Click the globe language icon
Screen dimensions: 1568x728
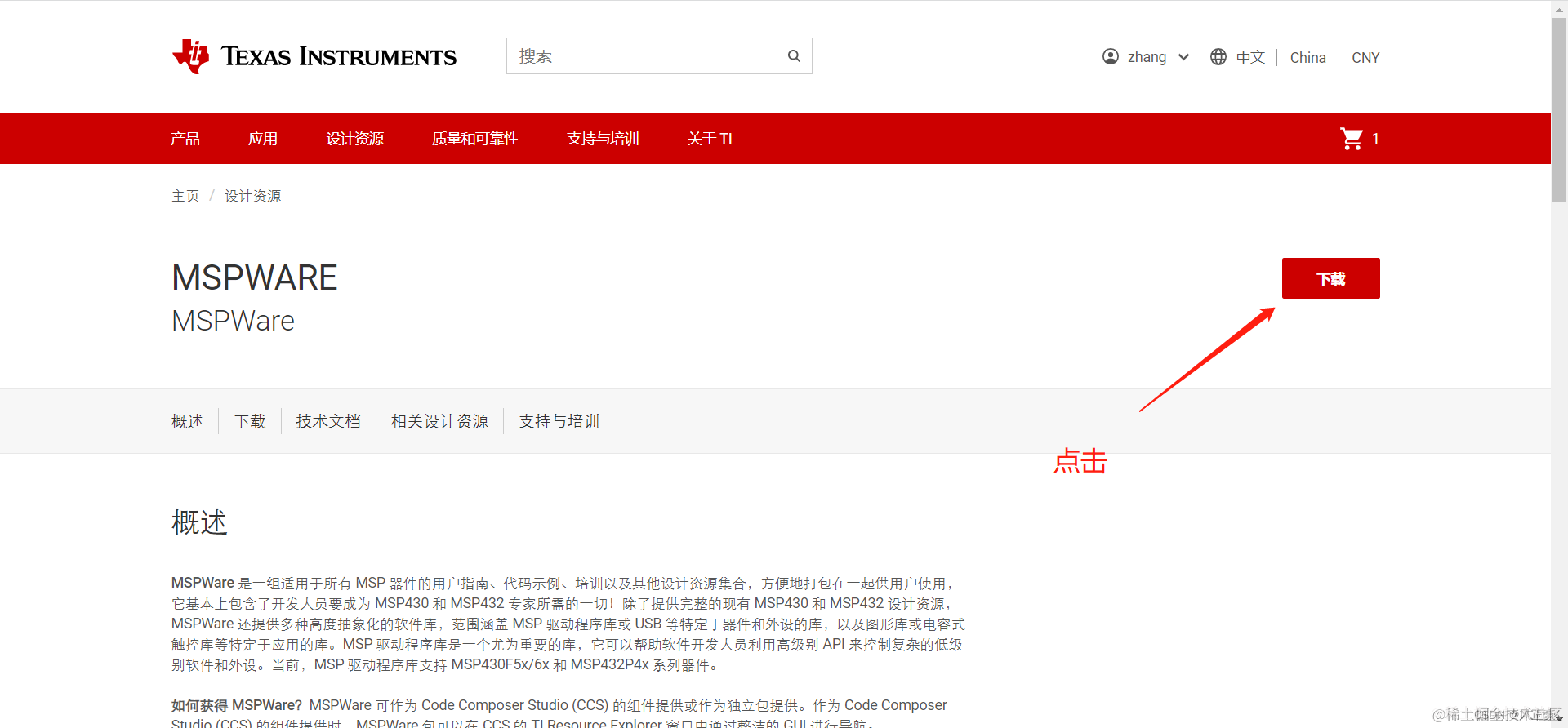tap(1218, 56)
